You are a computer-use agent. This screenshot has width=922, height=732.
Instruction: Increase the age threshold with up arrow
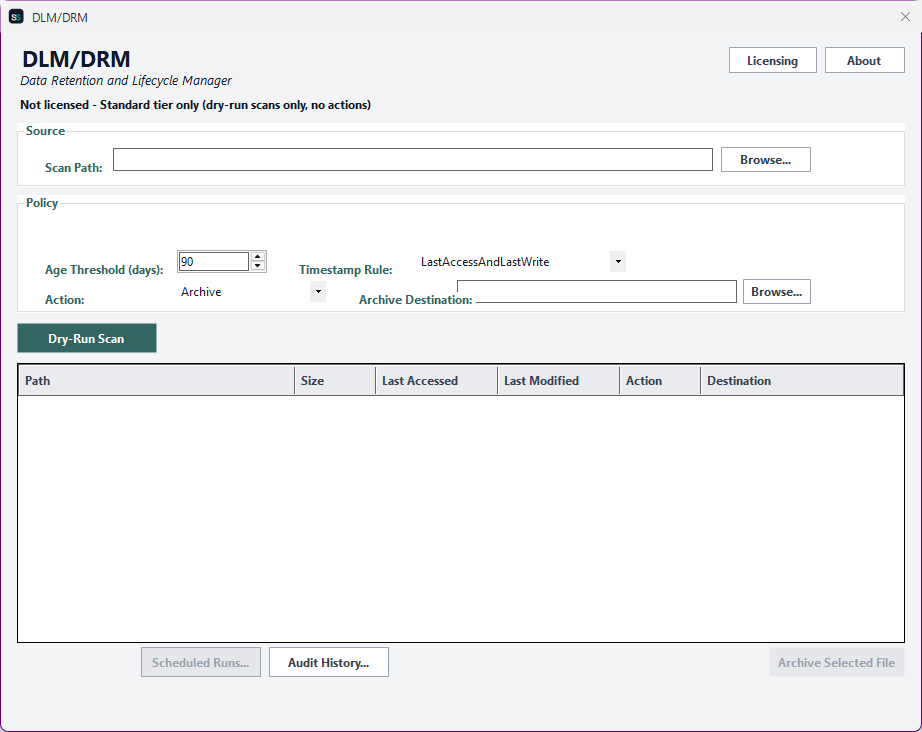point(258,257)
